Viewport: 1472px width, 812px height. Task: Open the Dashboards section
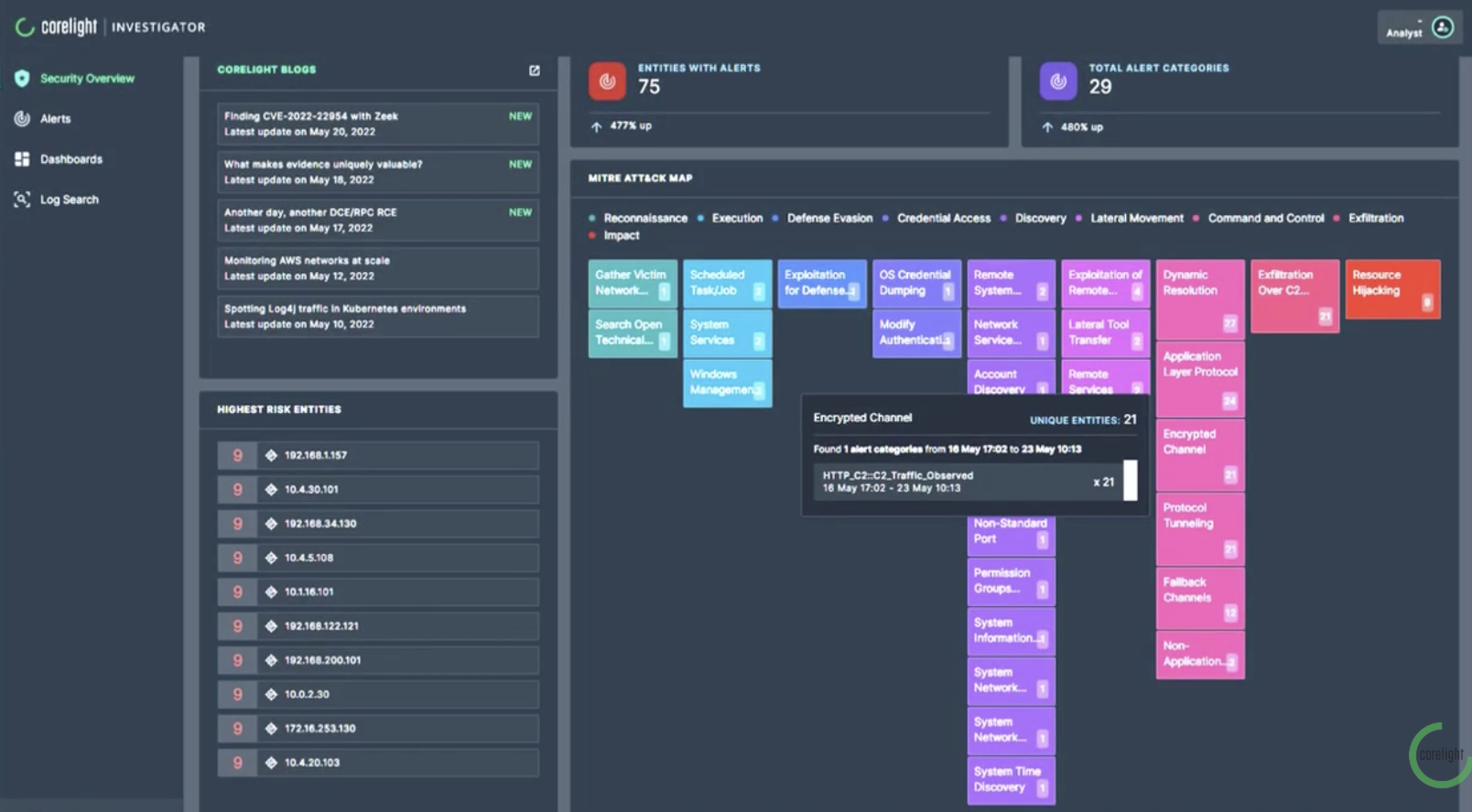click(71, 159)
